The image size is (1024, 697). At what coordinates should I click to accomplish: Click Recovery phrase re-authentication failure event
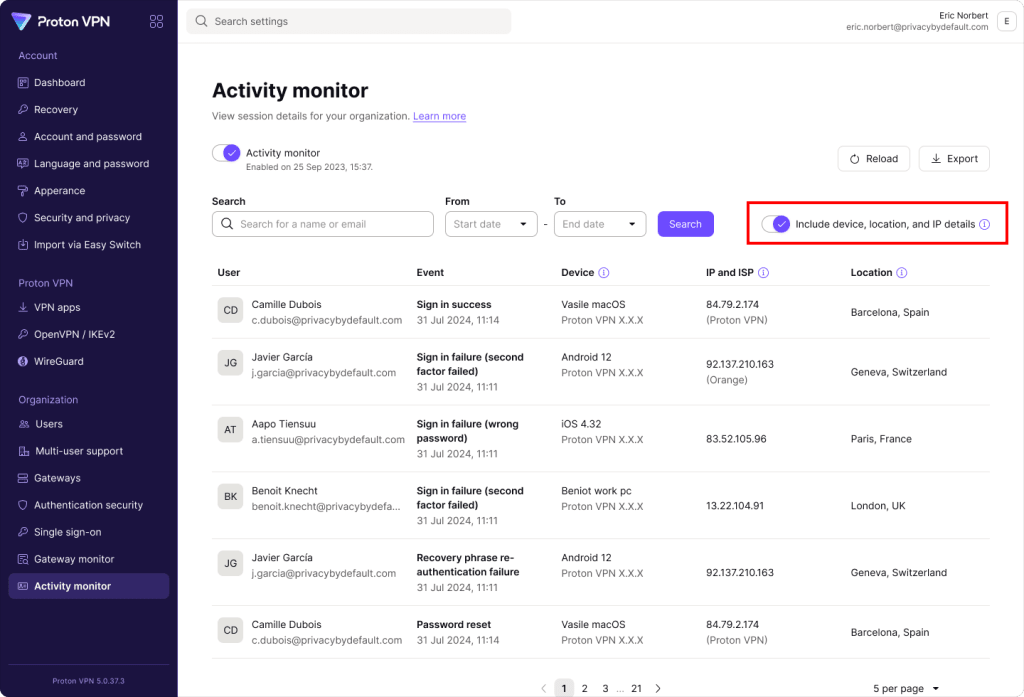click(x=468, y=564)
